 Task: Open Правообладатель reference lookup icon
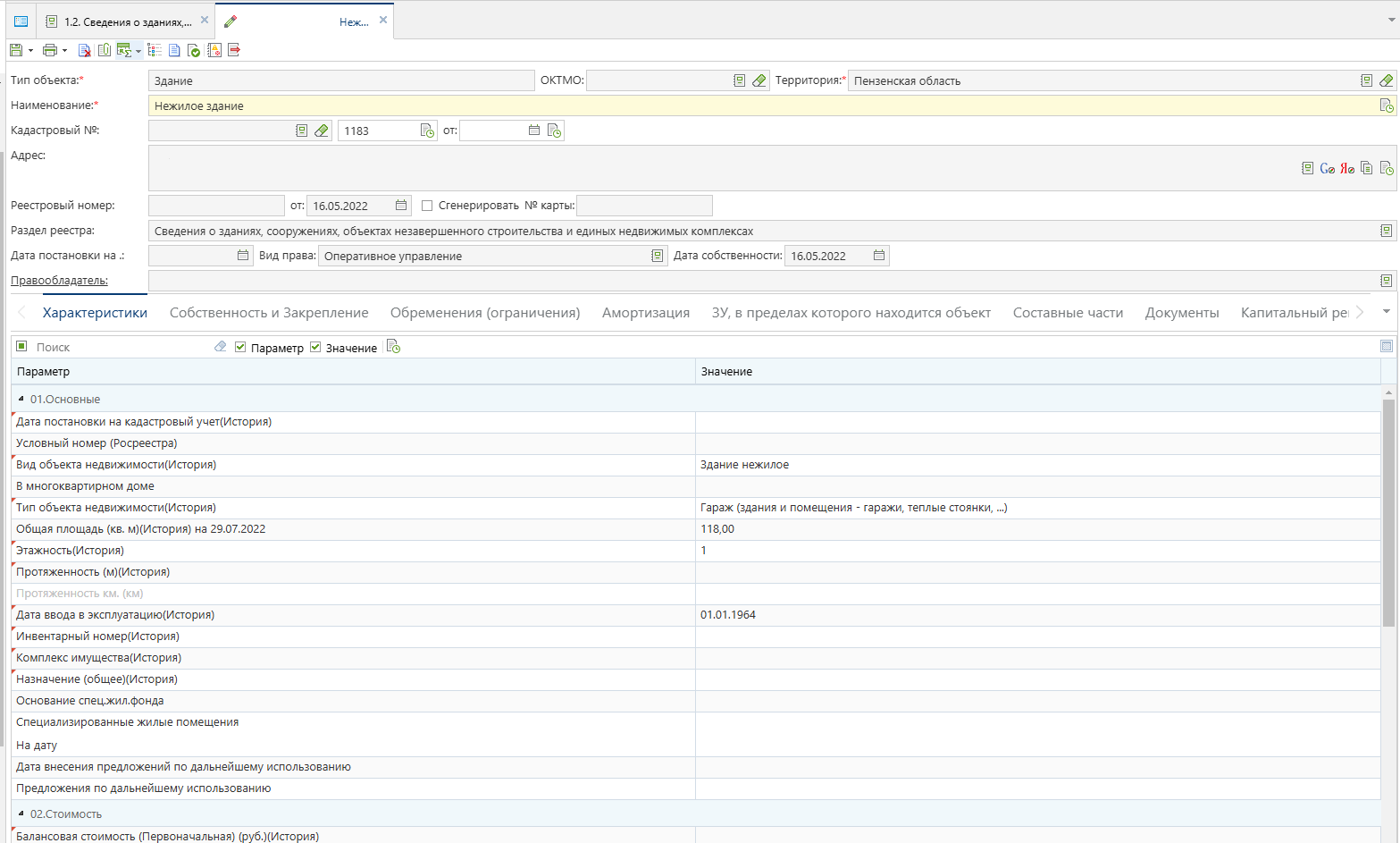1387,281
